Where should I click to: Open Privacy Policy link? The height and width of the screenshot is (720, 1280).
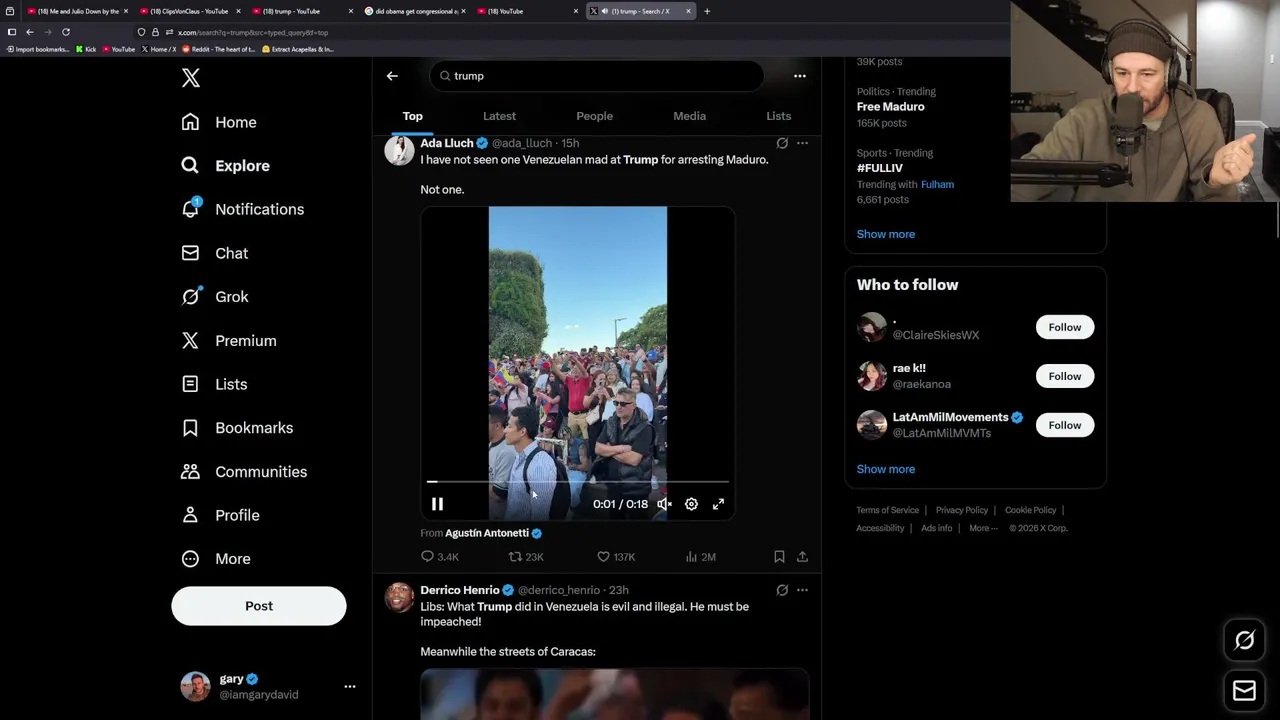(x=962, y=510)
